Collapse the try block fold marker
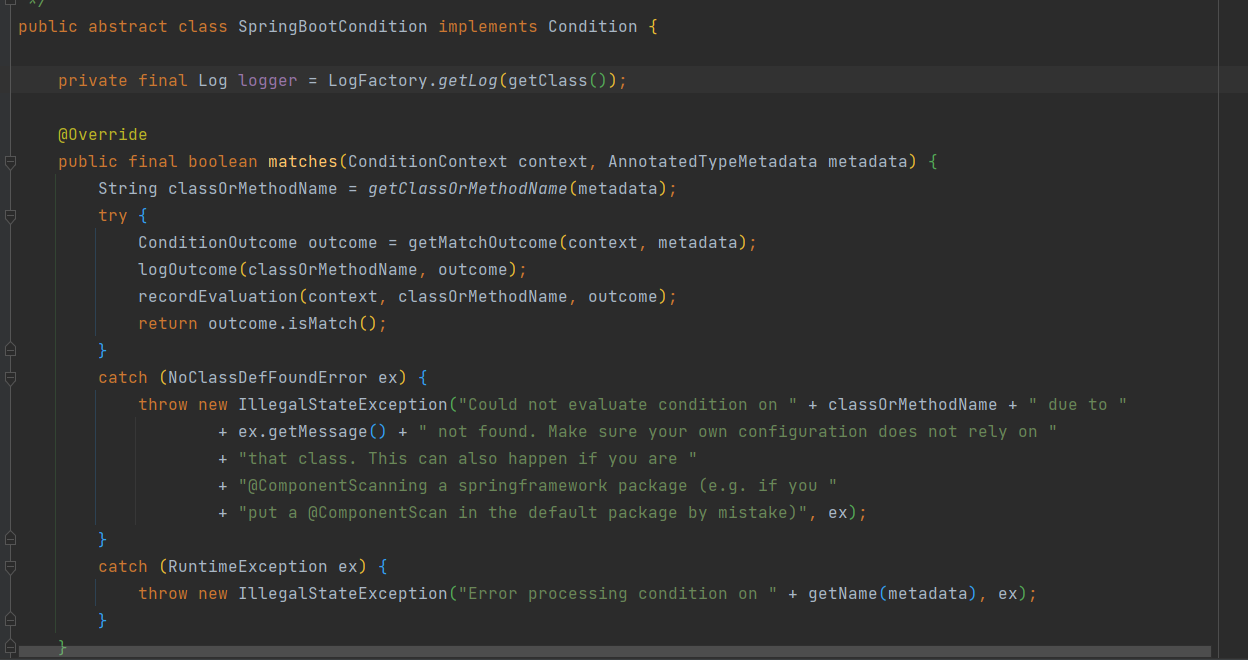 tap(10, 216)
